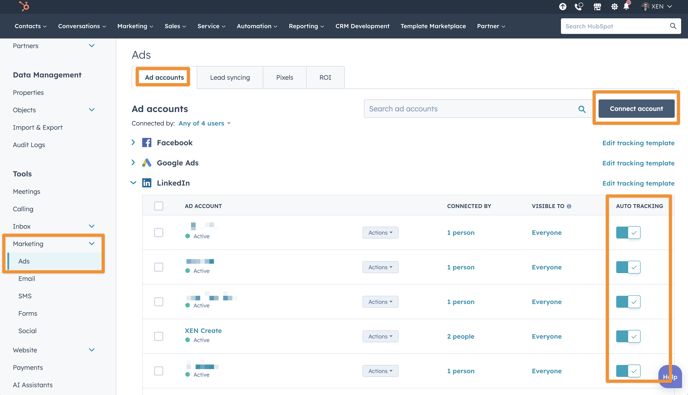
Task: Click the 2 people link
Action: 460,336
